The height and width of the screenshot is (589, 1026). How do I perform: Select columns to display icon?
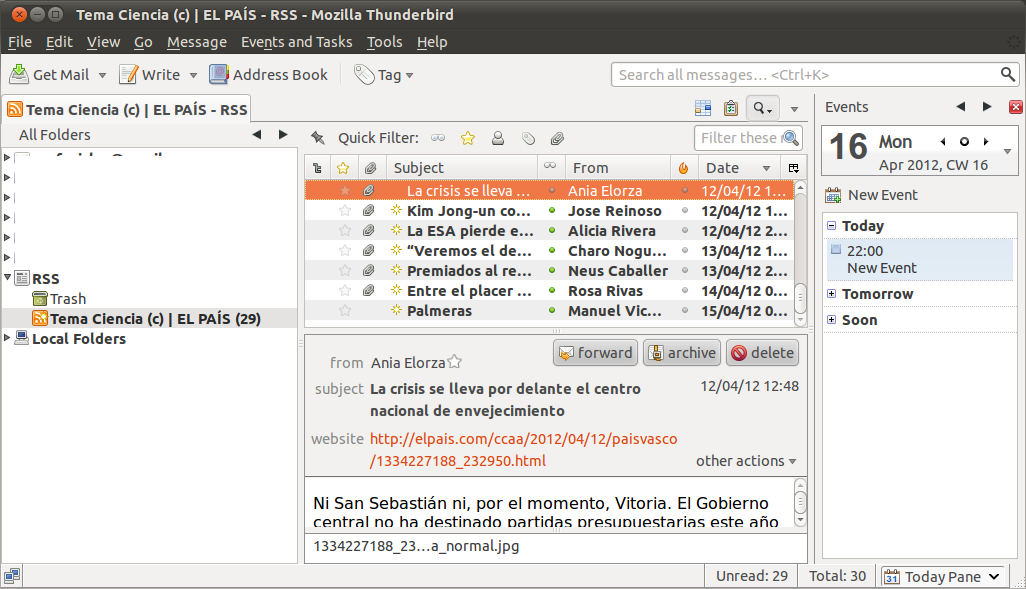click(x=794, y=168)
